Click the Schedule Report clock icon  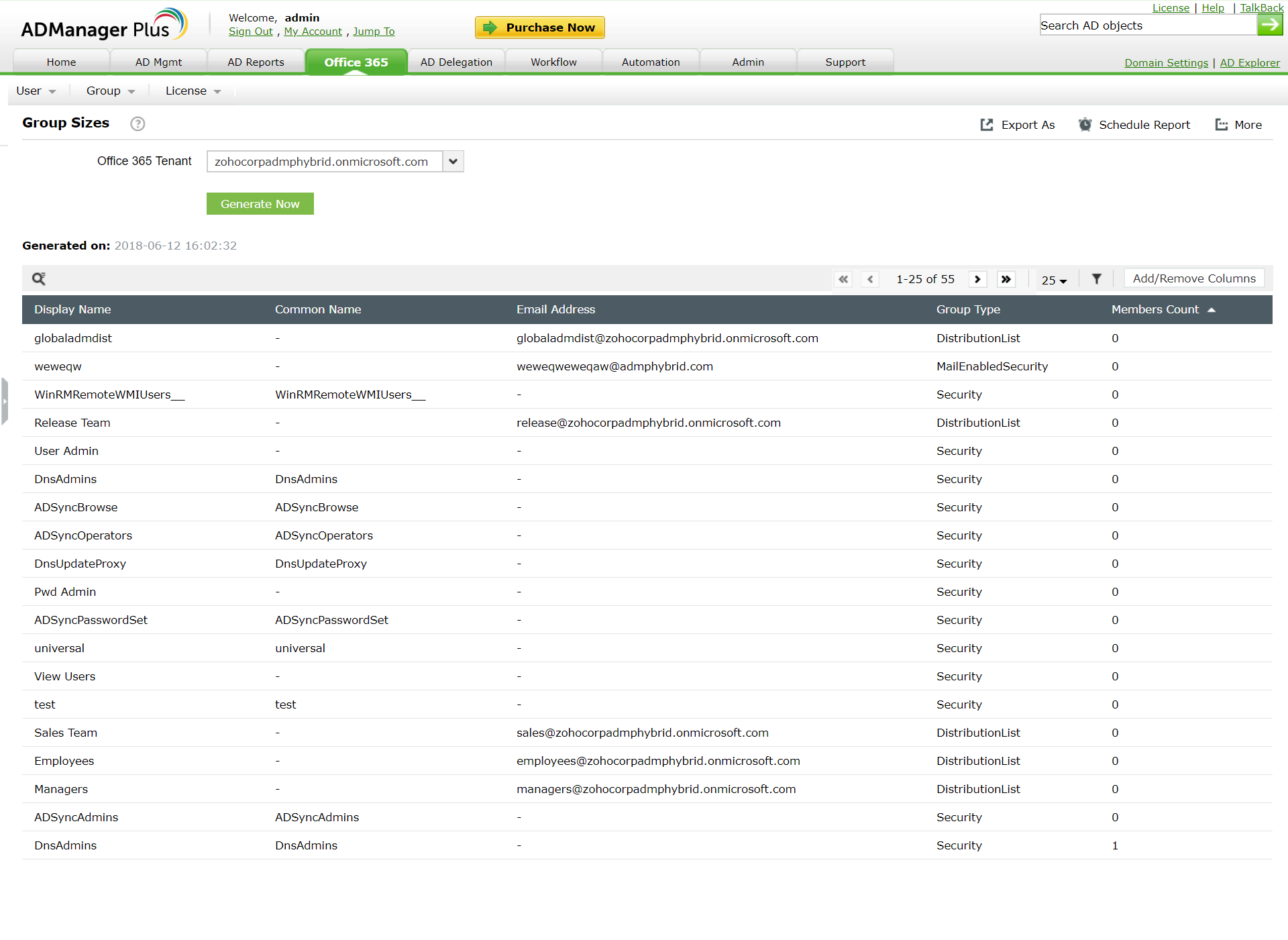(1085, 125)
